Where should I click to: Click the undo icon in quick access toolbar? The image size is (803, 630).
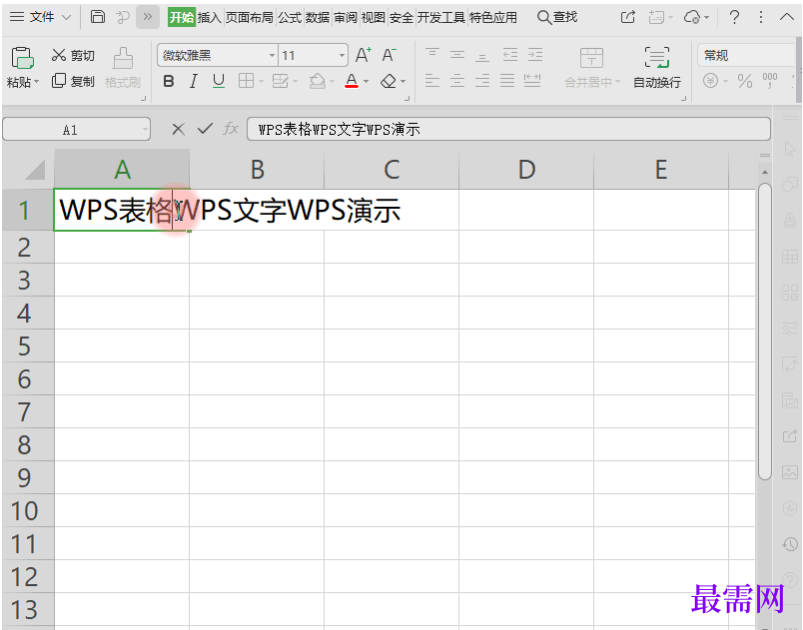122,17
